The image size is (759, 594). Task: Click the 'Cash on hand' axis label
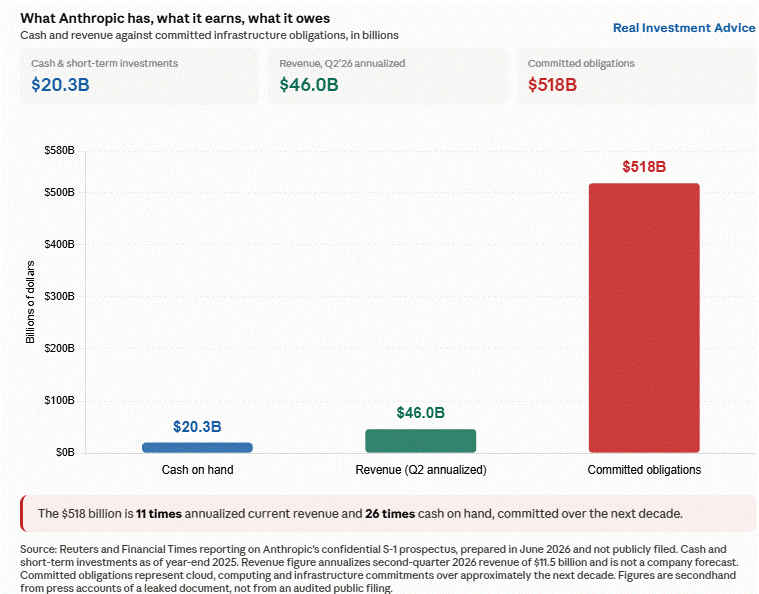pyautogui.click(x=197, y=470)
